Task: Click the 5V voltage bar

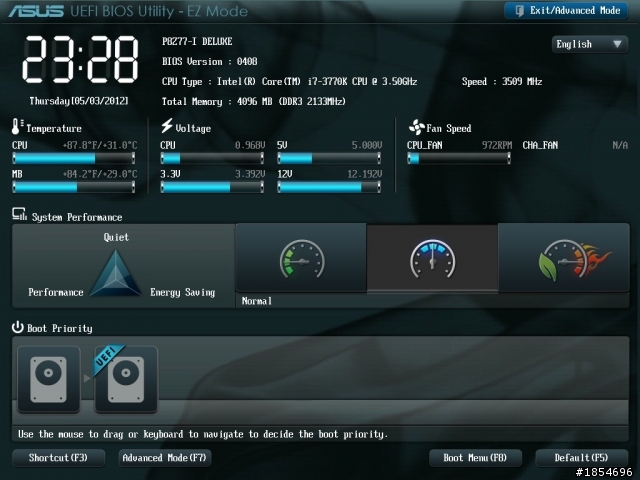Action: 329,158
